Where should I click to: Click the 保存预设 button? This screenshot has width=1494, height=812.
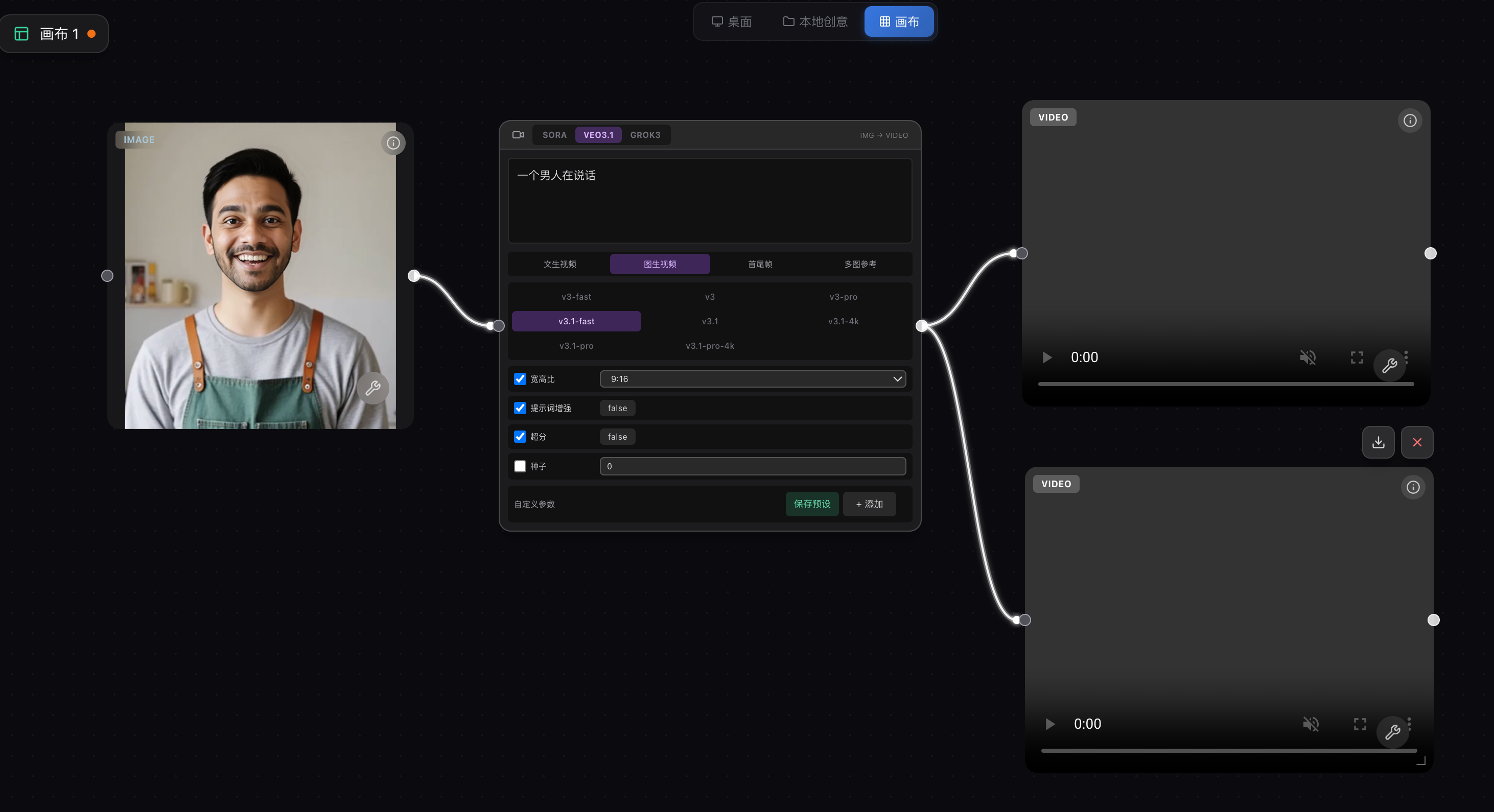coord(811,504)
